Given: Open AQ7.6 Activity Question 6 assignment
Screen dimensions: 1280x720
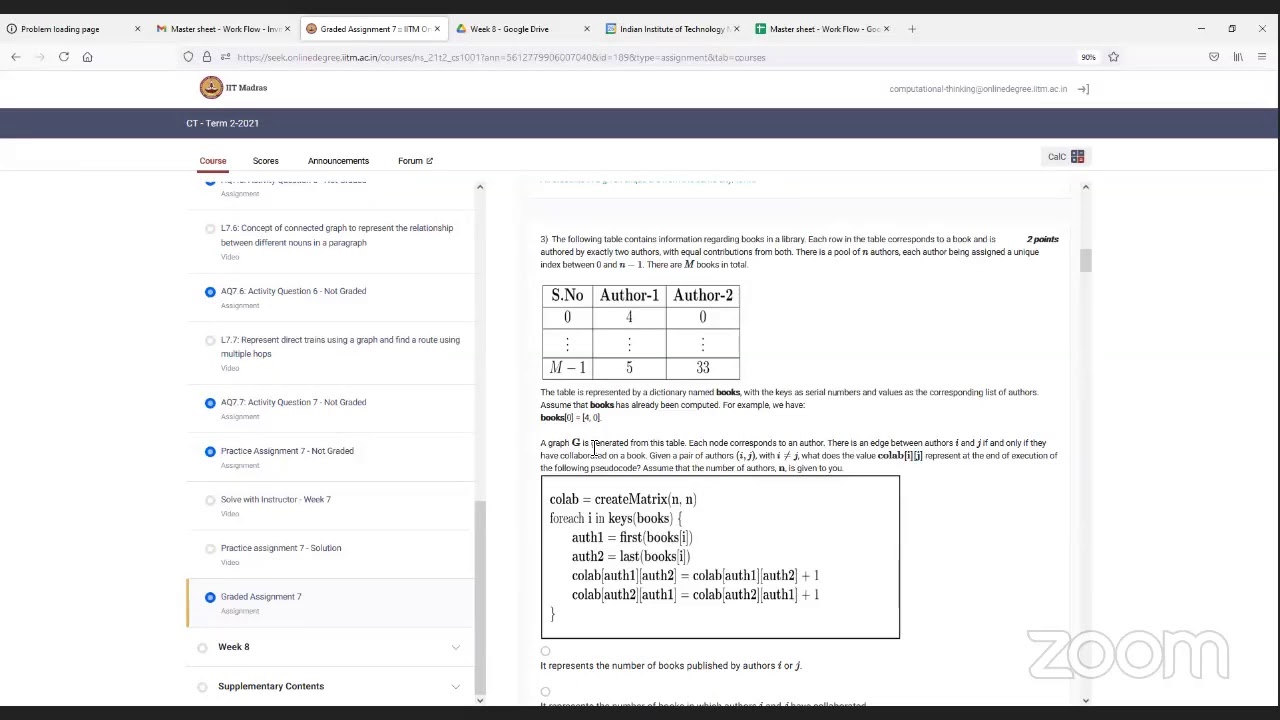Looking at the screenshot, I should [x=293, y=291].
